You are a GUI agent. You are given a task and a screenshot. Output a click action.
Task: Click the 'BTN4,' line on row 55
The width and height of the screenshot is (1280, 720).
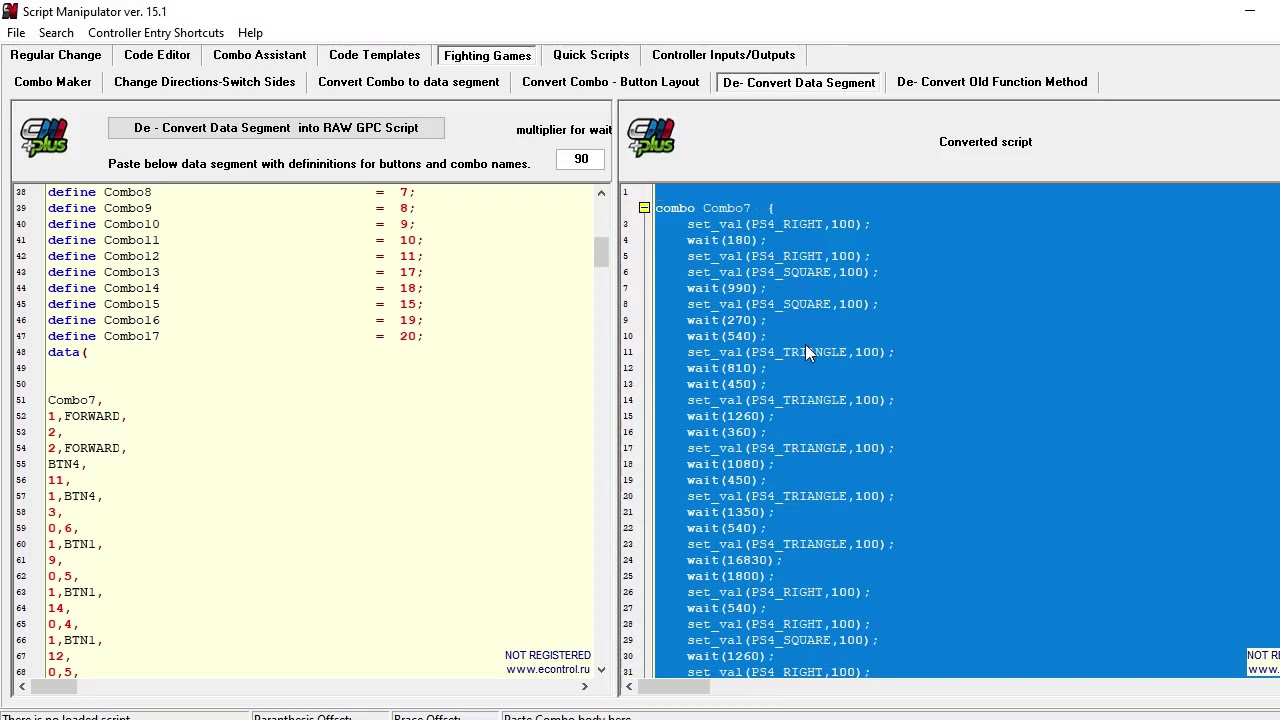(x=67, y=464)
